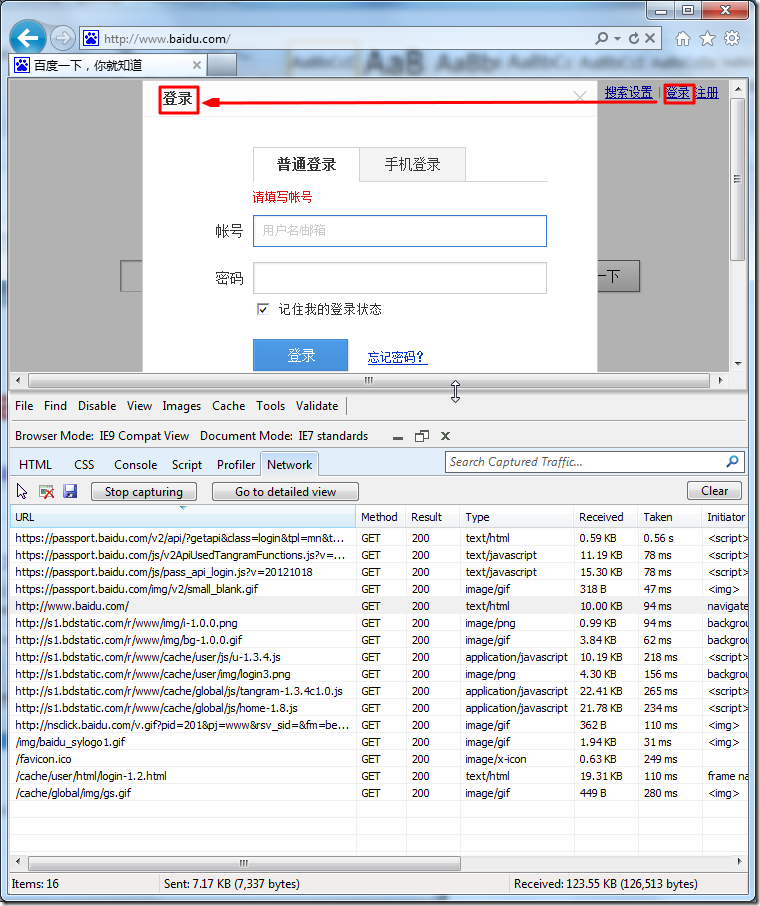The height and width of the screenshot is (906, 760).
Task: Open the Find menu
Action: pyautogui.click(x=55, y=406)
